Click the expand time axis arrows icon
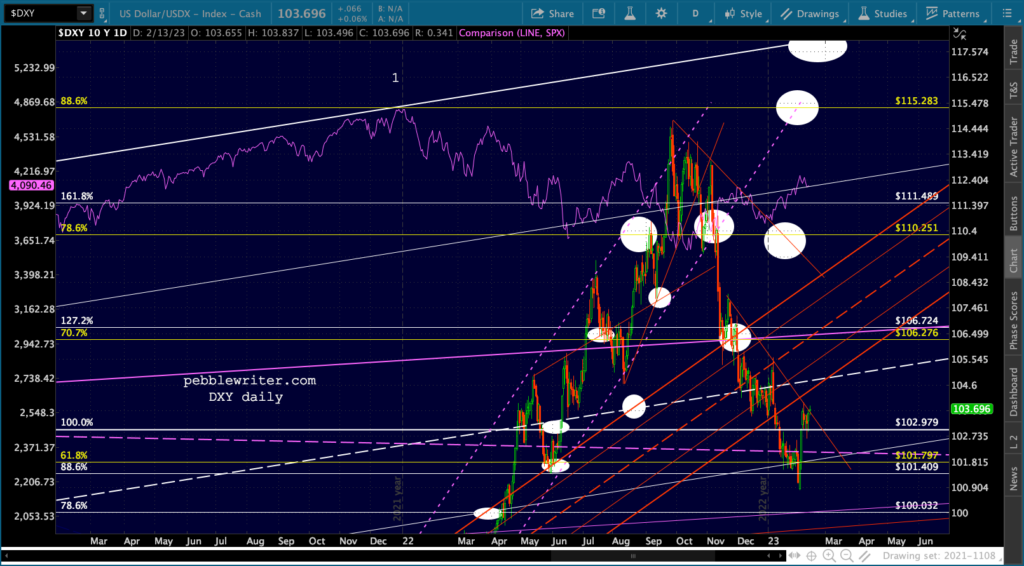Image resolution: width=1024 pixels, height=566 pixels. point(795,556)
